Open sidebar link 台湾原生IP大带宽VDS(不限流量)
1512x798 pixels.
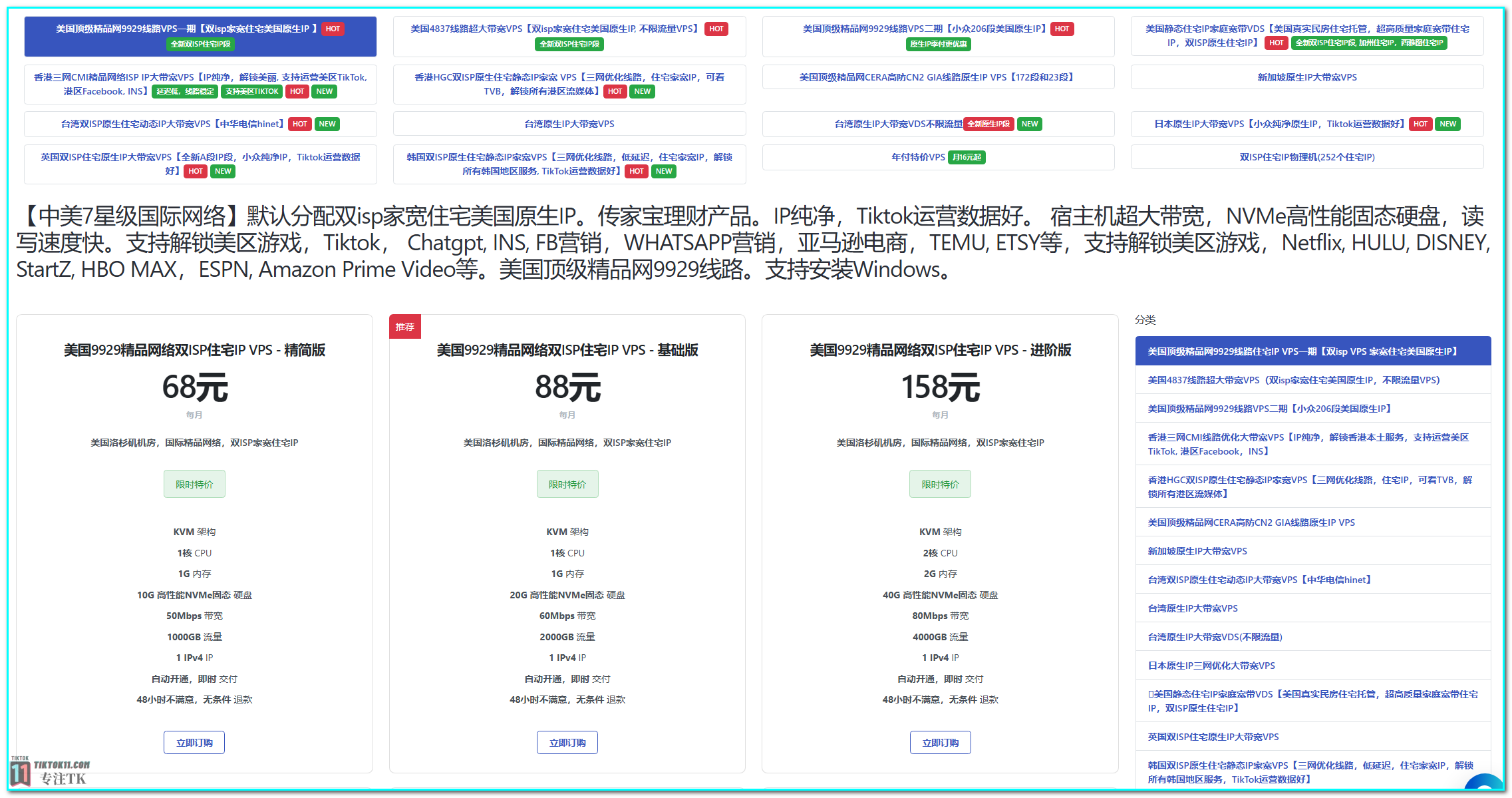coord(1313,637)
